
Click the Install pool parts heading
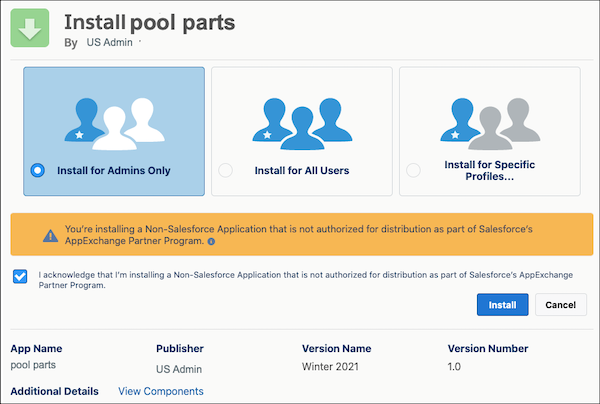(x=150, y=22)
